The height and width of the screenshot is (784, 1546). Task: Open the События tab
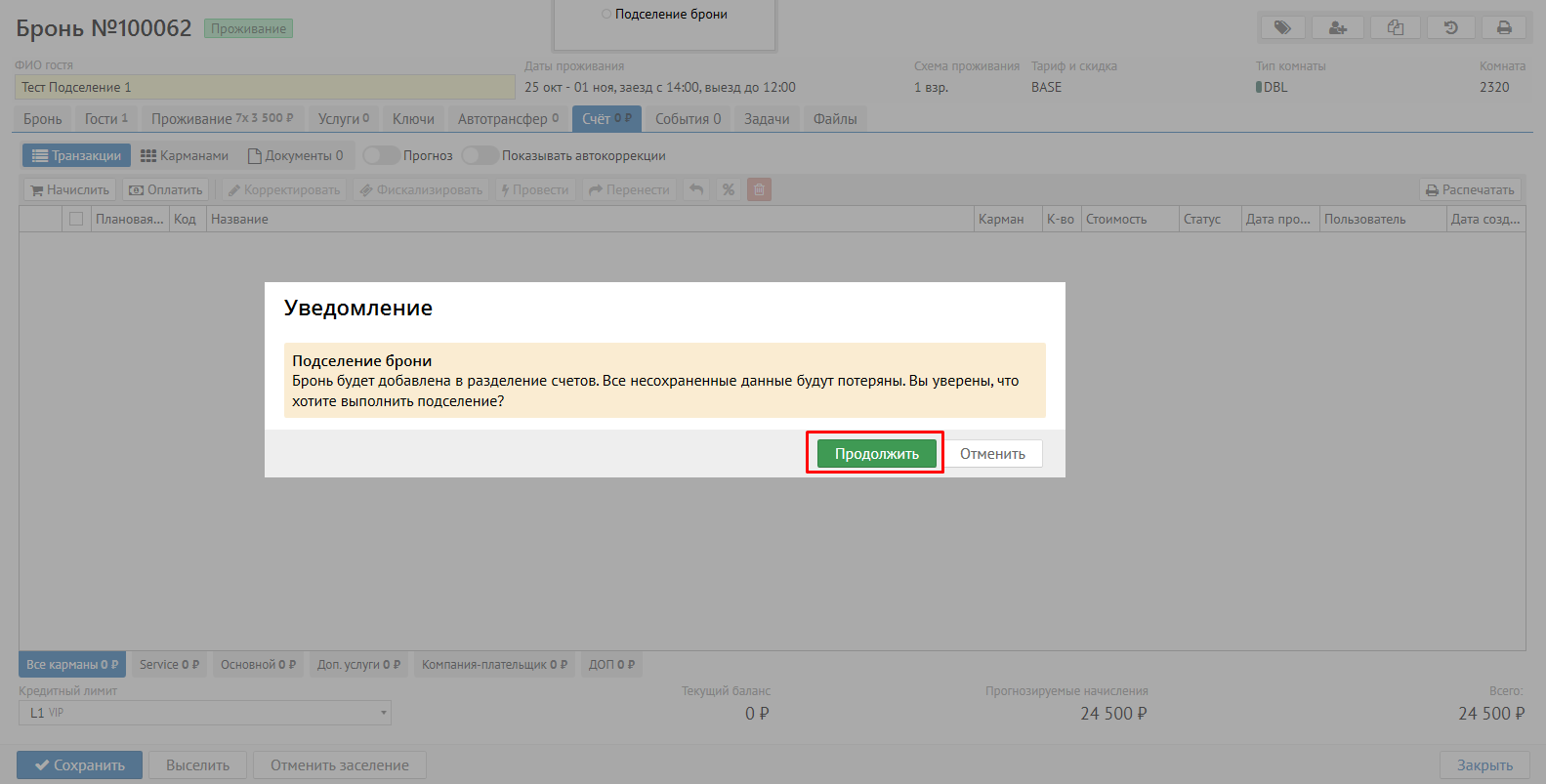[x=689, y=118]
